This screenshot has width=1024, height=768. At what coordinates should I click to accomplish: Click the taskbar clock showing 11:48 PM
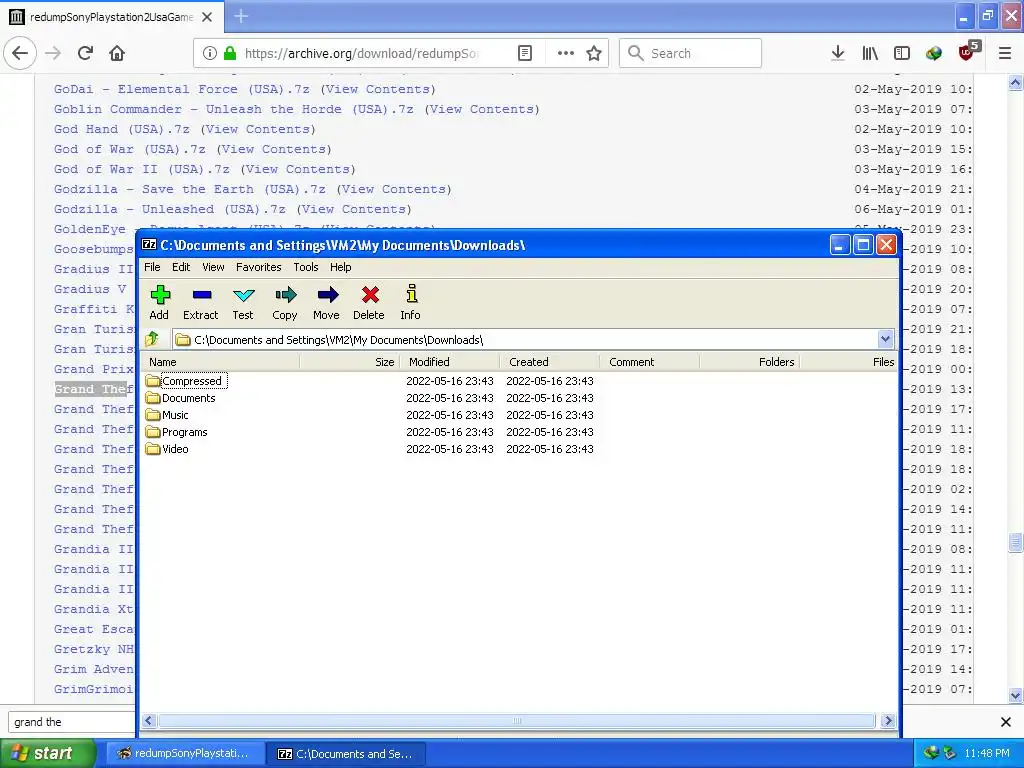pos(987,754)
